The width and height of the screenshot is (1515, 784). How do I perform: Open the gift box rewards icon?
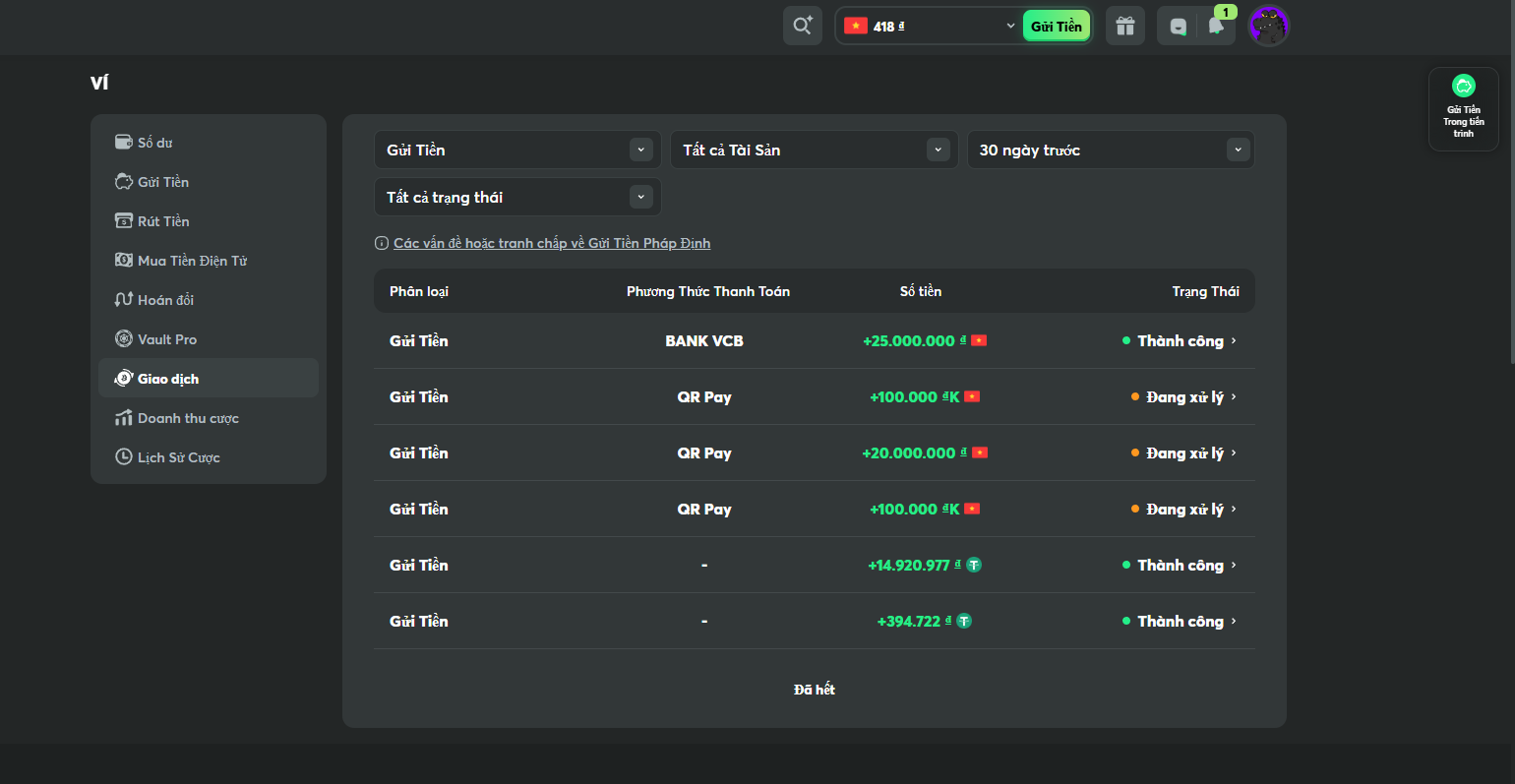(1124, 27)
